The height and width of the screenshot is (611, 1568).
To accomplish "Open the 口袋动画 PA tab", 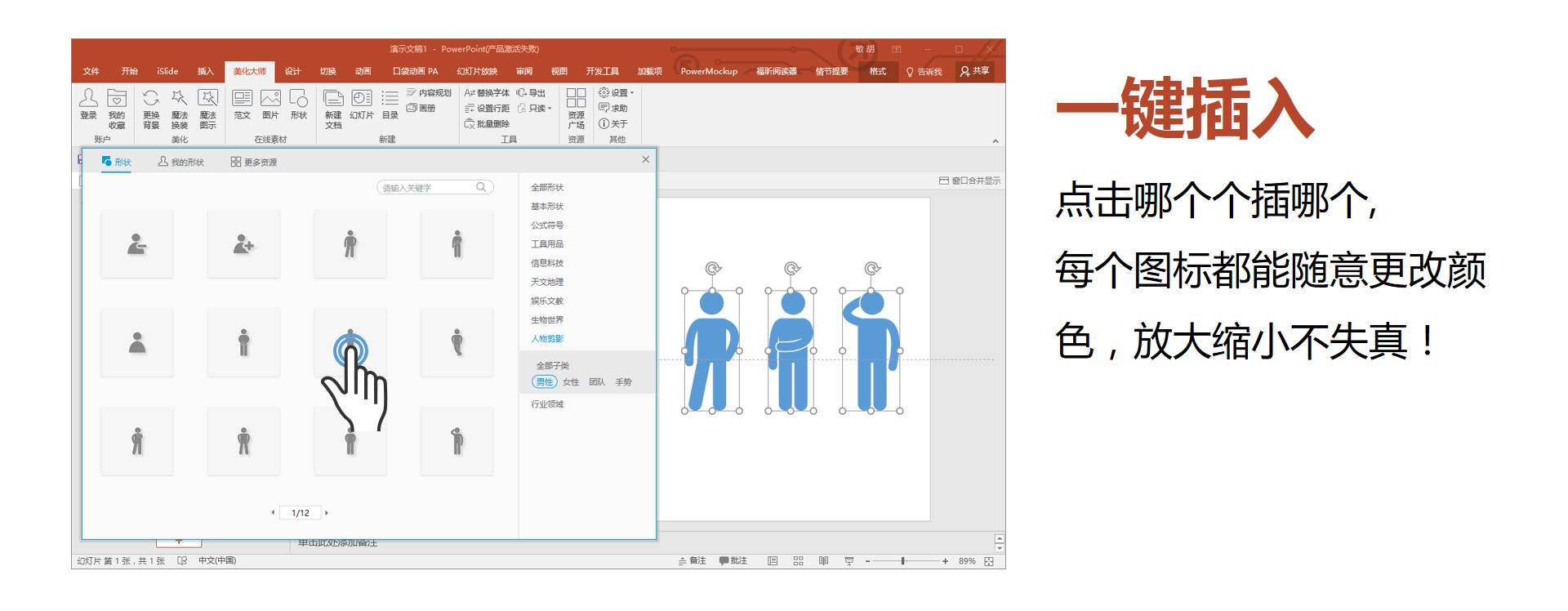I will coord(415,72).
